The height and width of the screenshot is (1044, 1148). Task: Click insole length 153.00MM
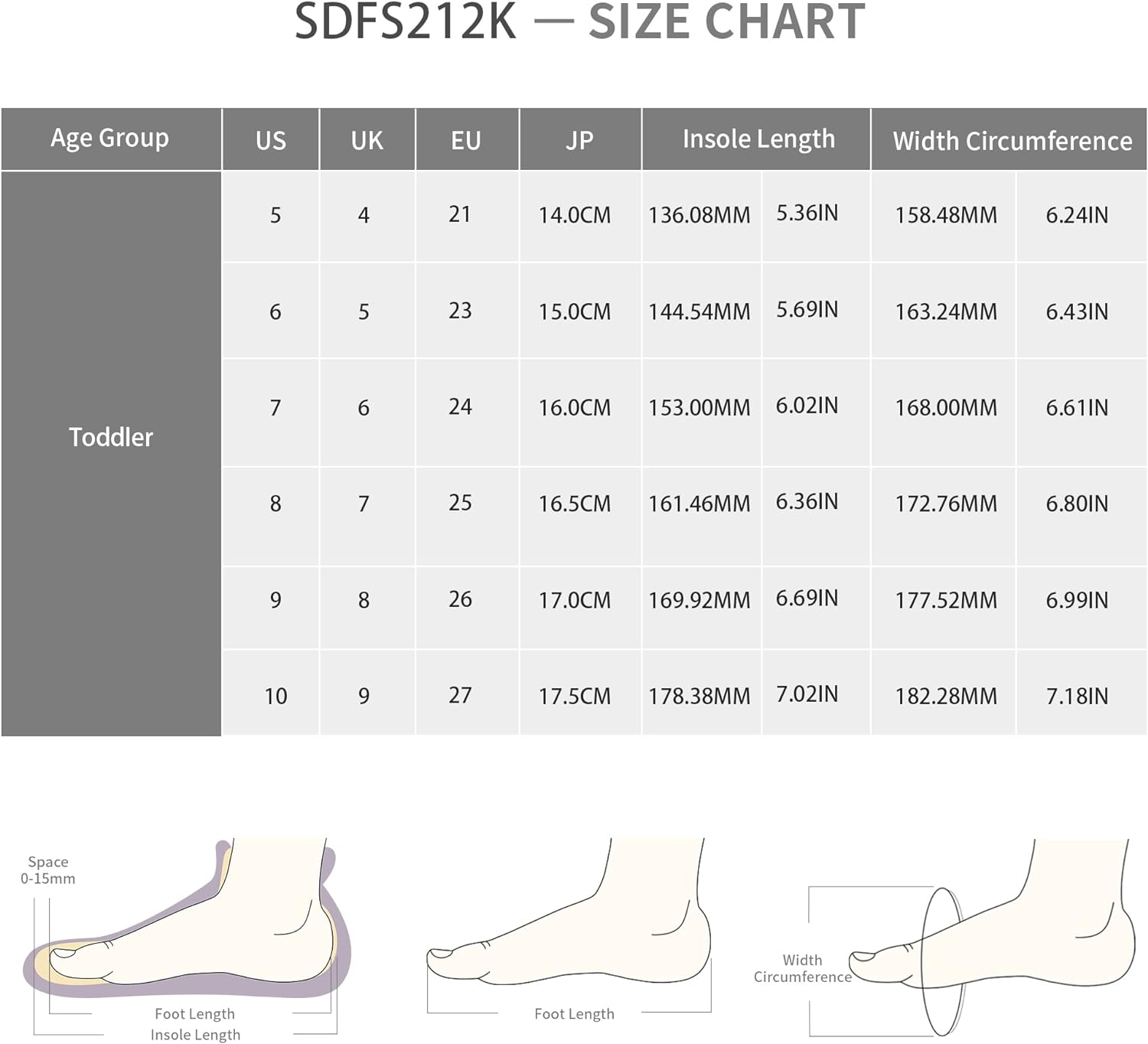click(x=700, y=408)
